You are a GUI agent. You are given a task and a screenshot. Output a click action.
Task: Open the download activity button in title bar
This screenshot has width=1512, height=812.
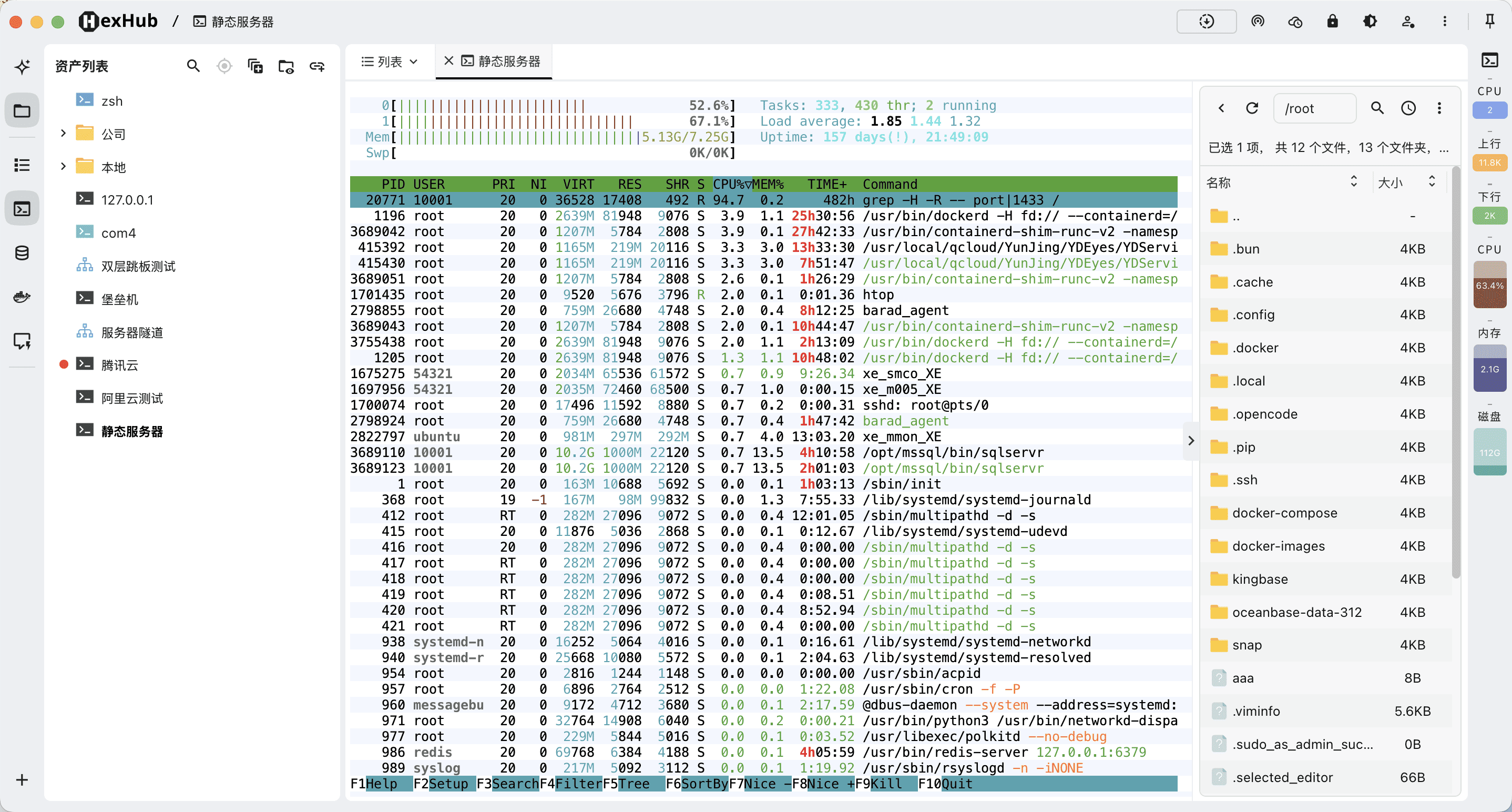1206,22
